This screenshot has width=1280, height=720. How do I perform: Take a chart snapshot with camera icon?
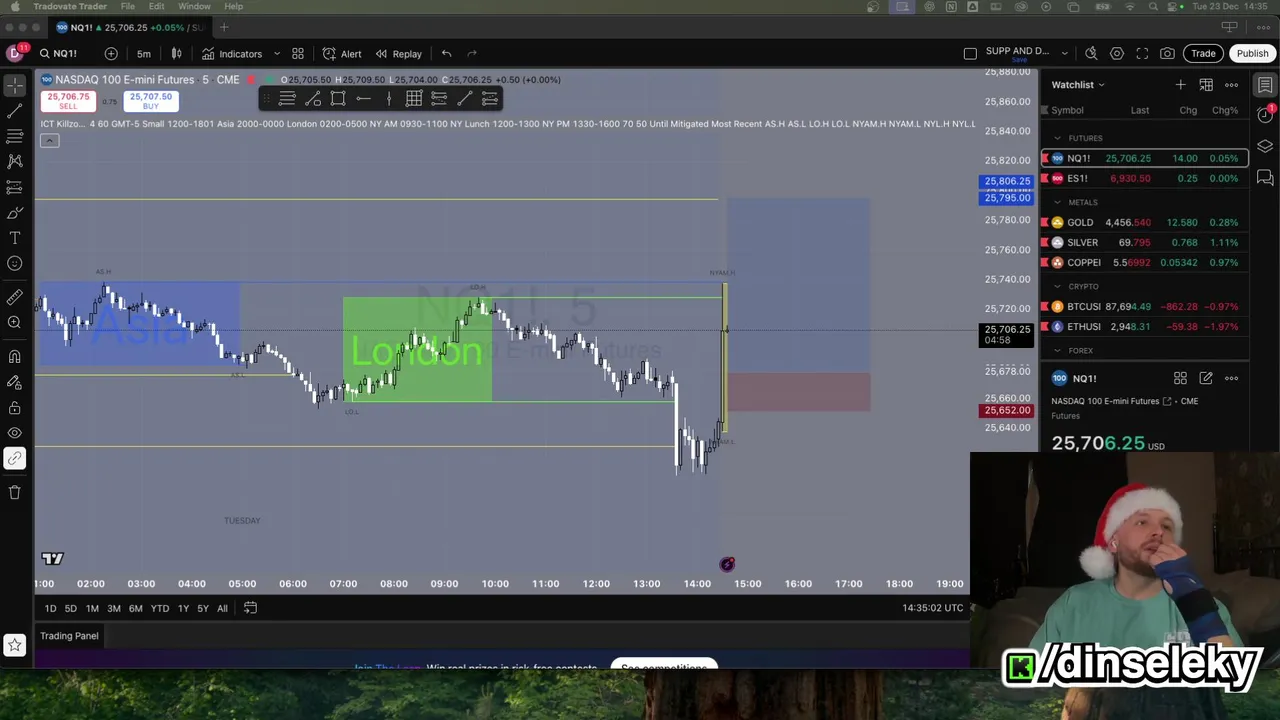tap(1168, 54)
